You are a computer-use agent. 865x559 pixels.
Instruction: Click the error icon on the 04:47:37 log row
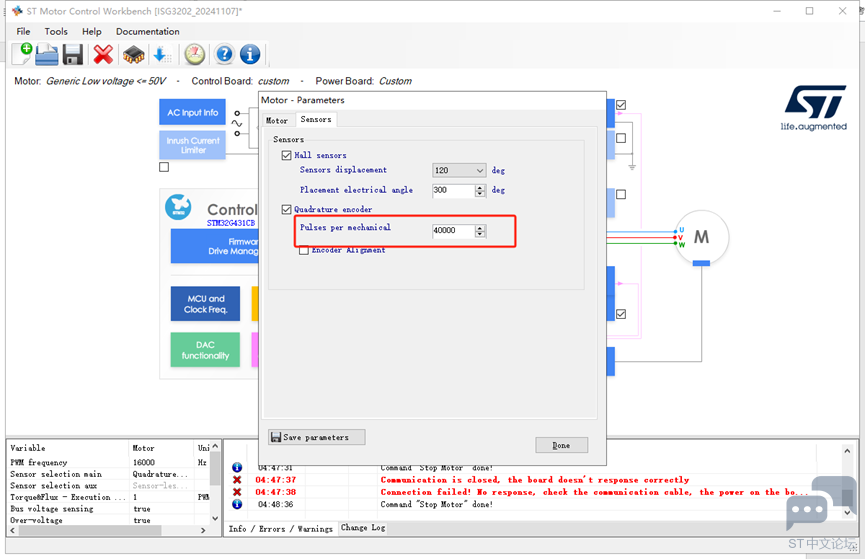pyautogui.click(x=237, y=480)
